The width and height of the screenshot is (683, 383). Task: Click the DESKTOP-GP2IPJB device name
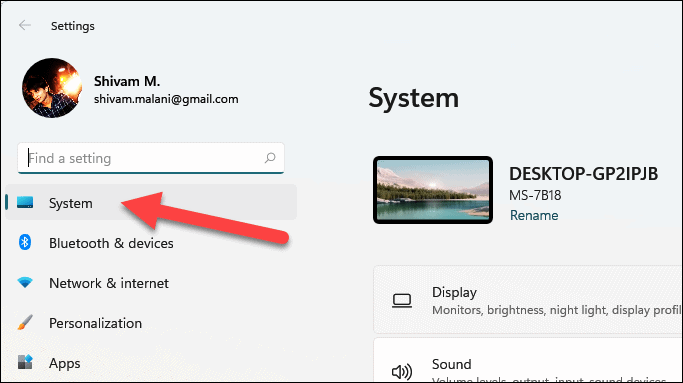tap(583, 174)
